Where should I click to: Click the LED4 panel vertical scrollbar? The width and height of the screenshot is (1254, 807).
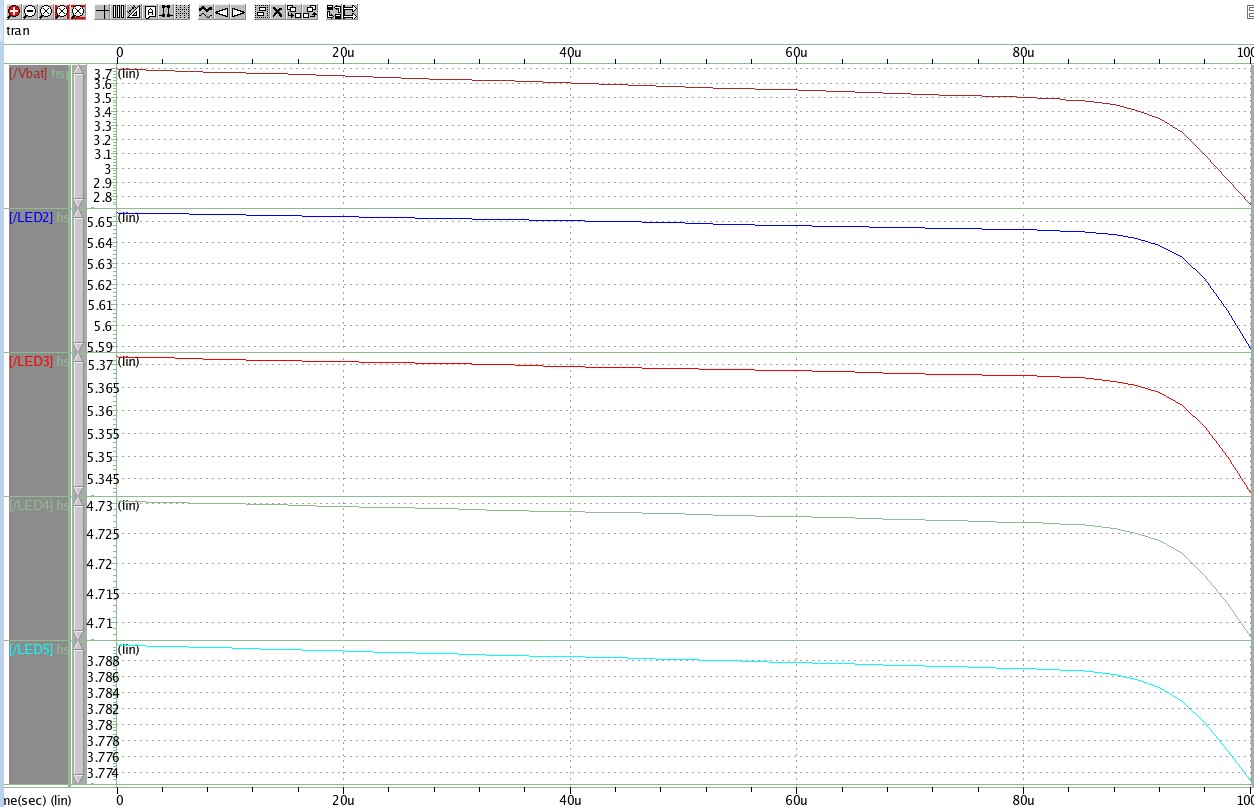[x=78, y=567]
